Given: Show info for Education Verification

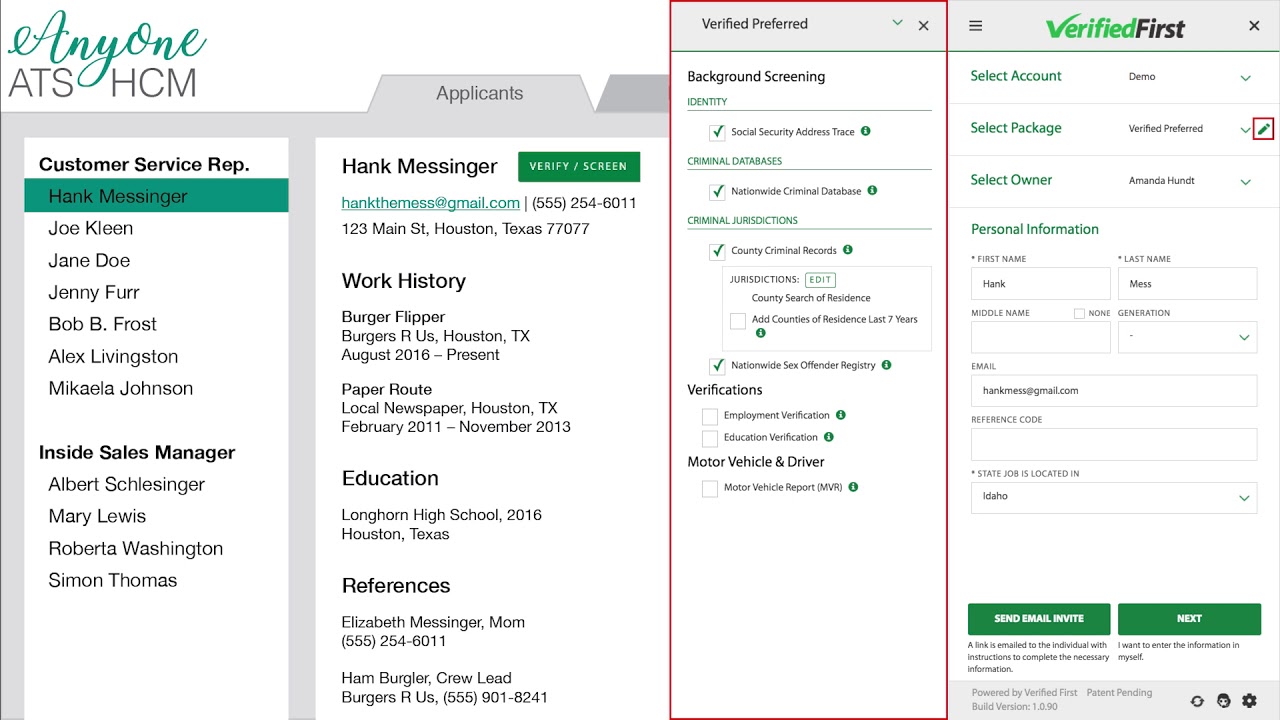Looking at the screenshot, I should coord(828,437).
